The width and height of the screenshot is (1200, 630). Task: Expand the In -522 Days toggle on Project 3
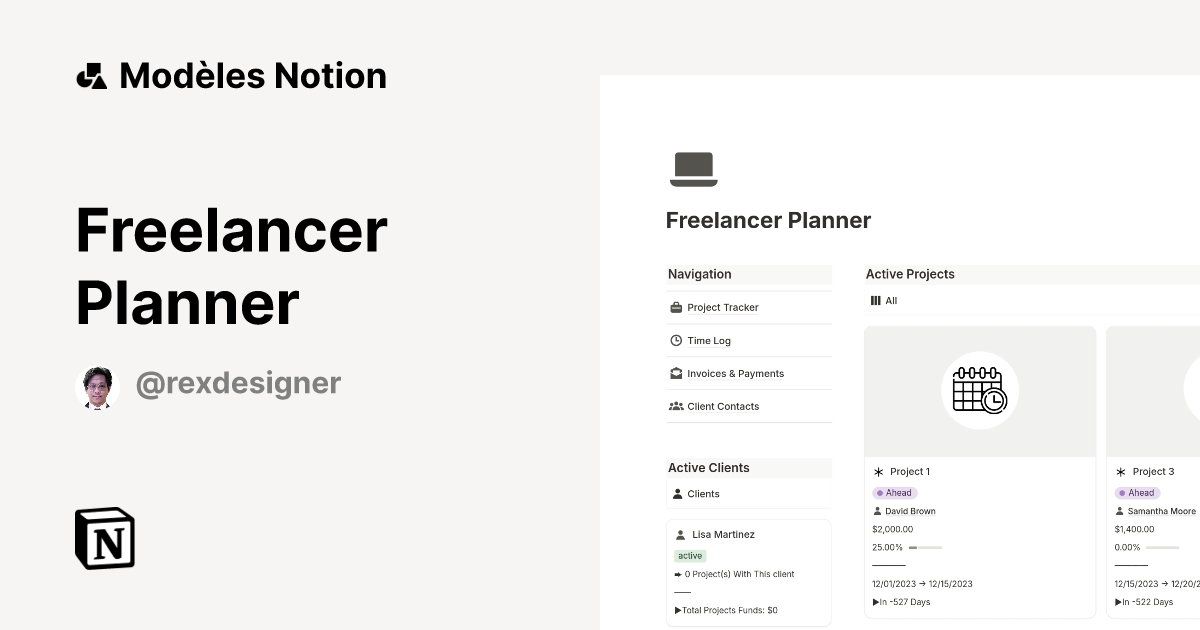click(x=1117, y=602)
